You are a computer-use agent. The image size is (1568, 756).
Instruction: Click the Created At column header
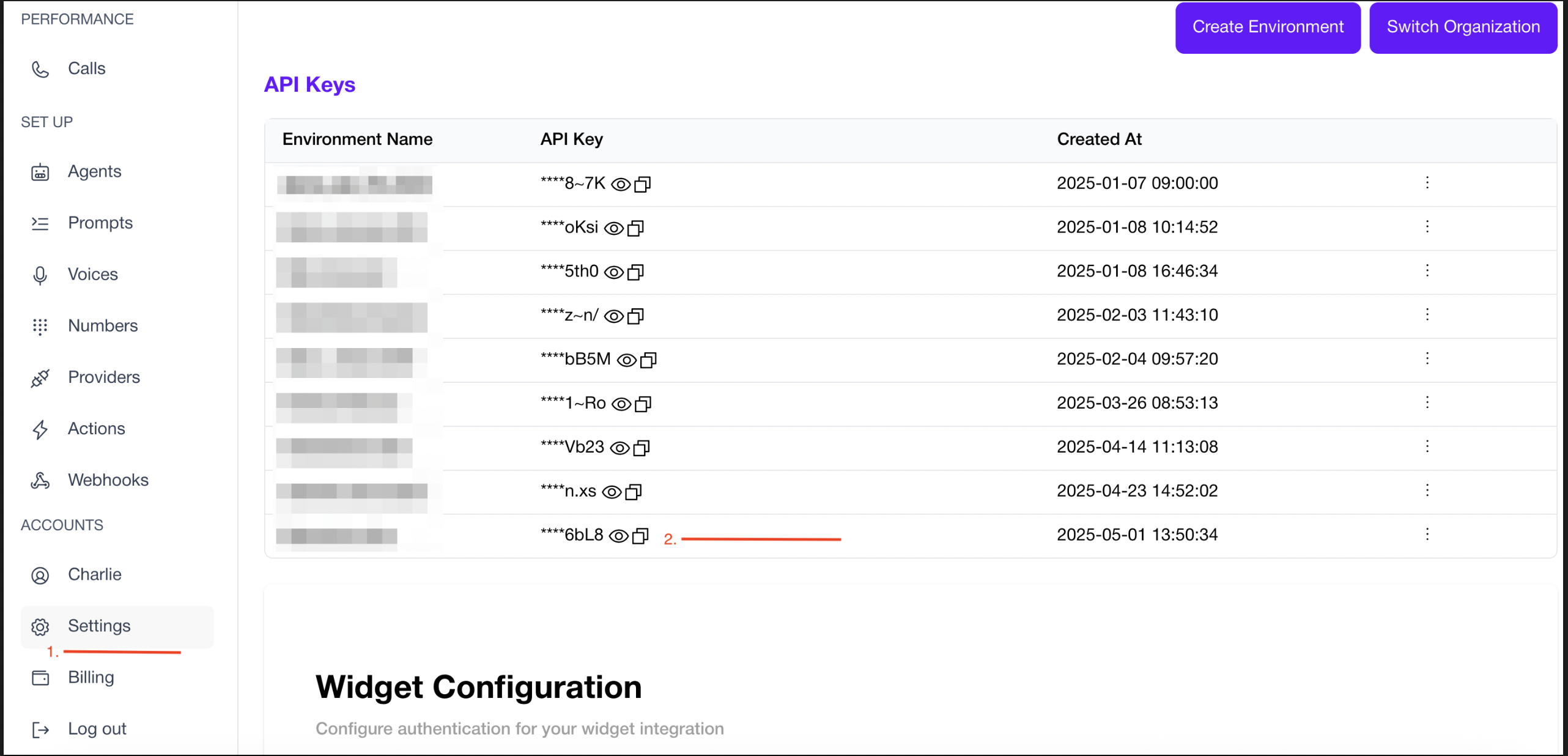click(x=1099, y=139)
